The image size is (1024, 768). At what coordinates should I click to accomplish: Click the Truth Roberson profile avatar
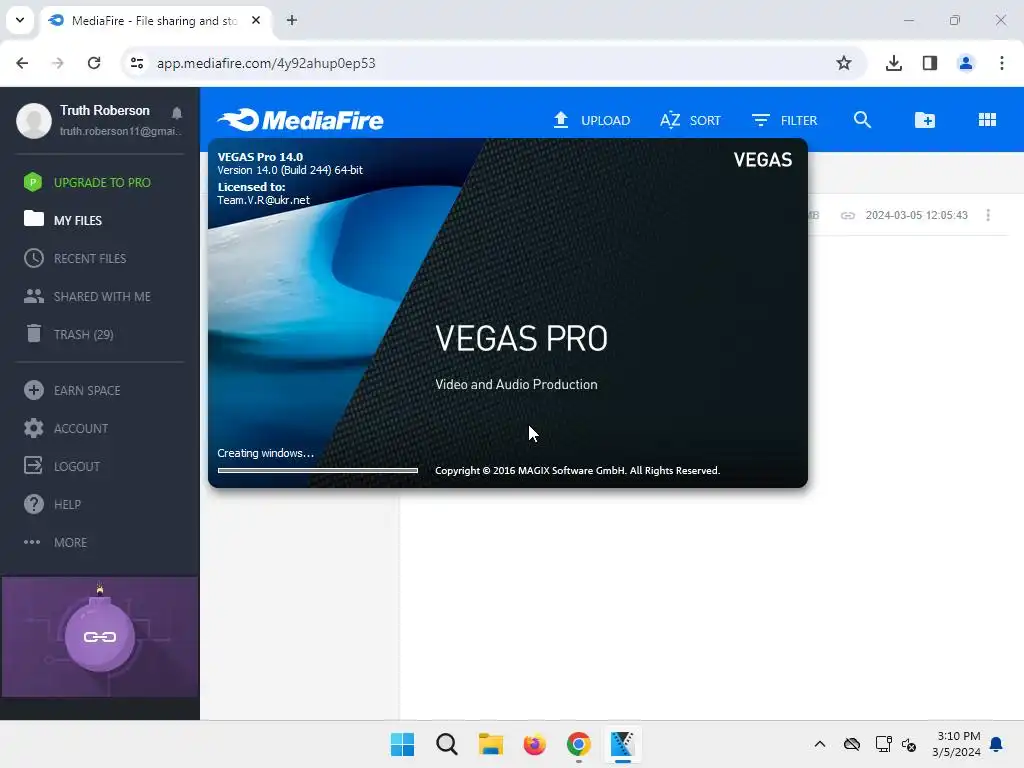[x=34, y=120]
